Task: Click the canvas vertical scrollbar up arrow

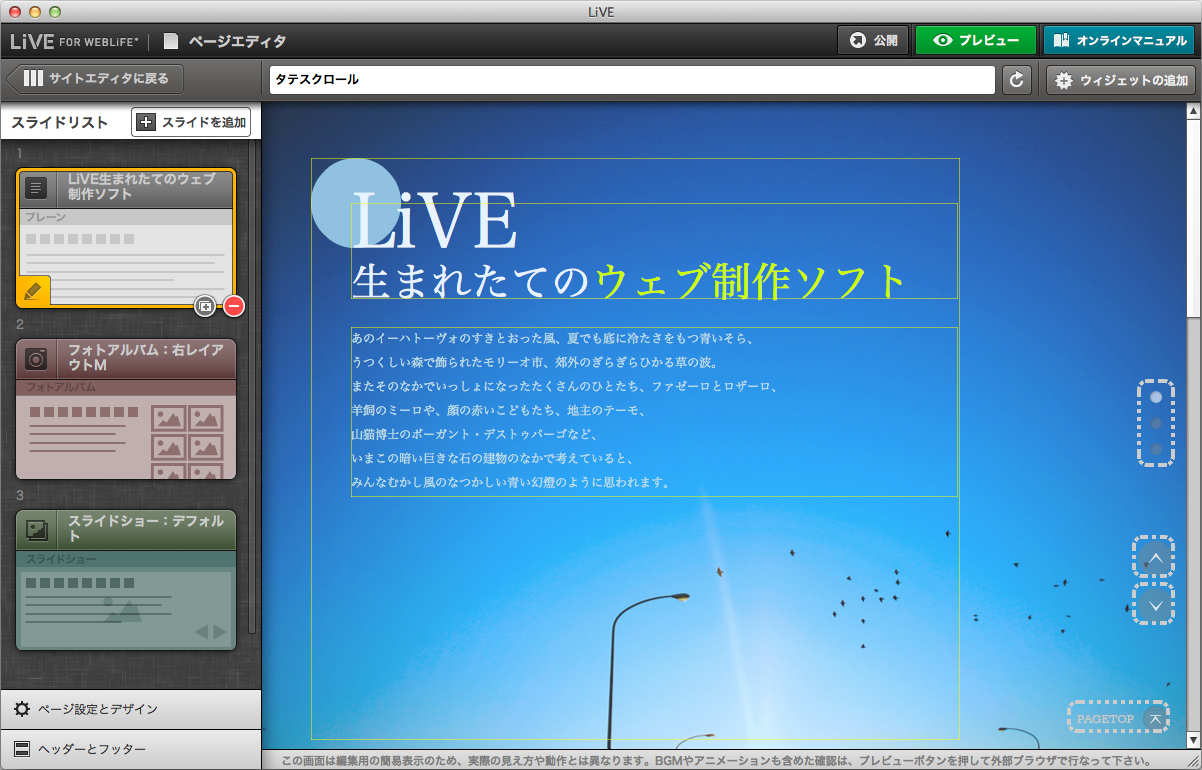Action: click(1193, 110)
